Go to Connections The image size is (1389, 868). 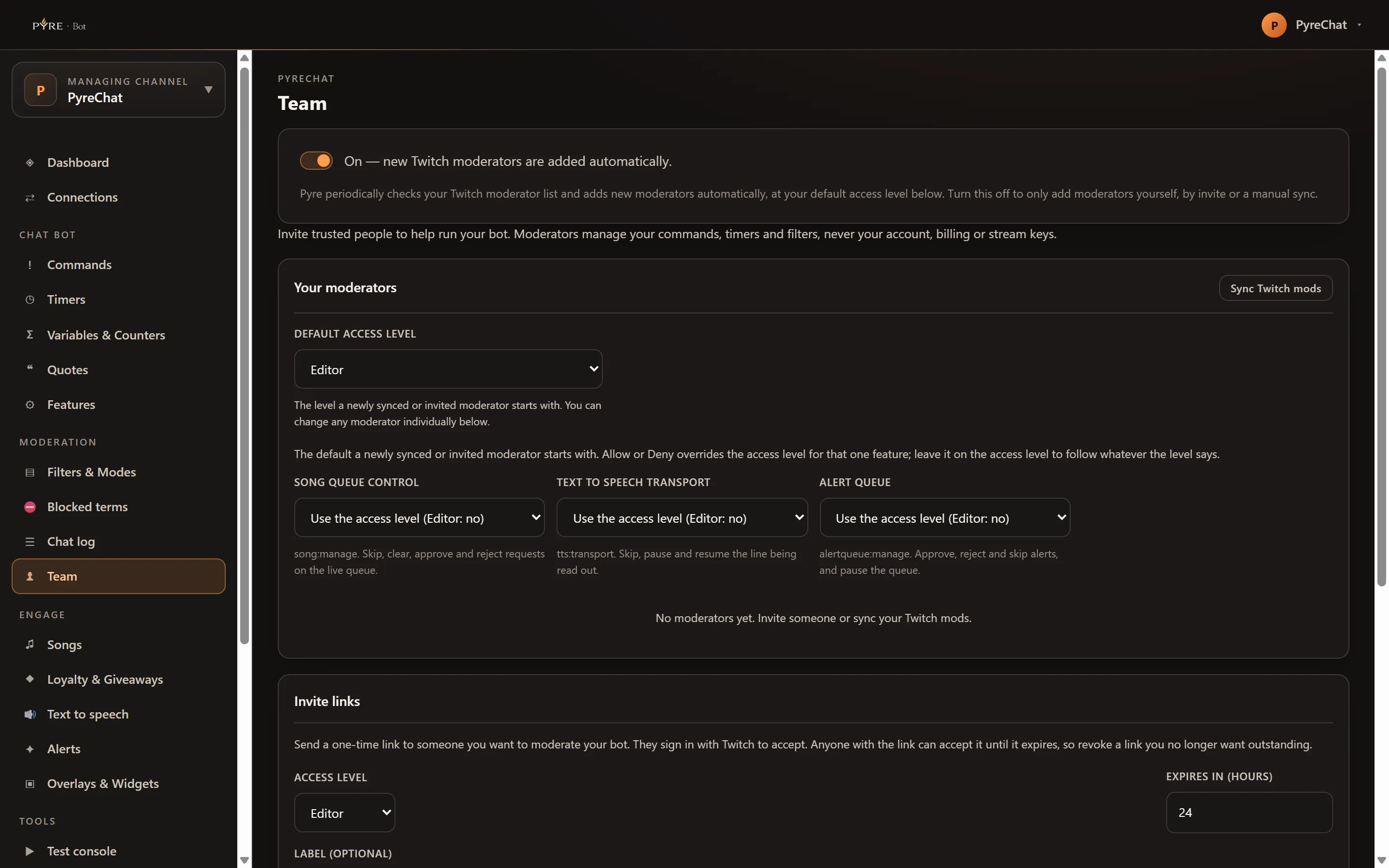[118, 198]
